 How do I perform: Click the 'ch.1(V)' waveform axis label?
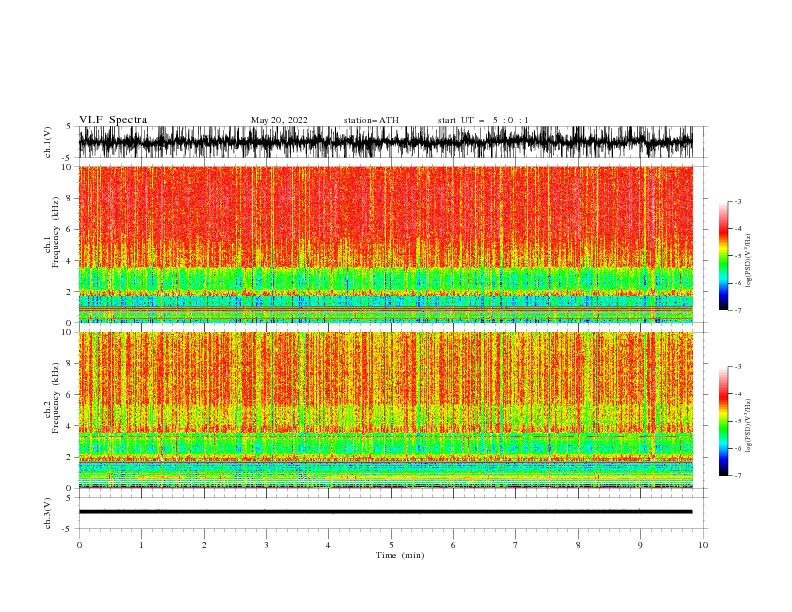click(48, 142)
